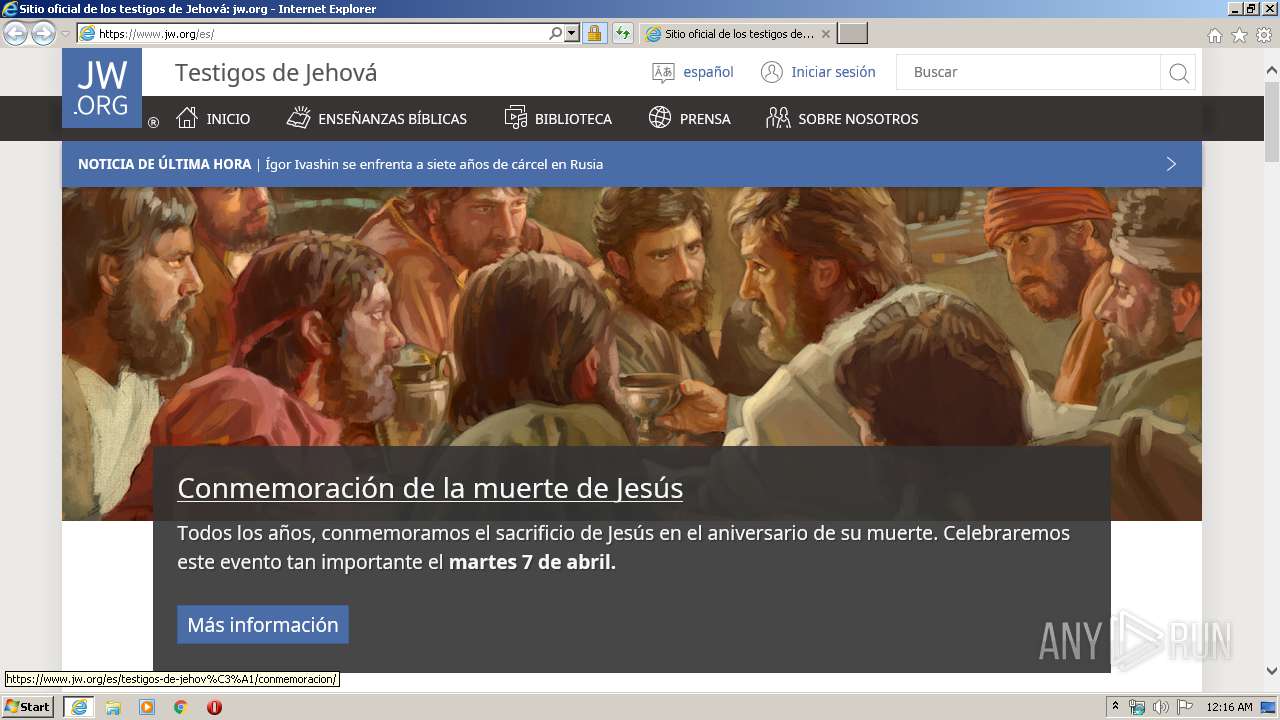Click the open Bible icon

(x=298, y=118)
